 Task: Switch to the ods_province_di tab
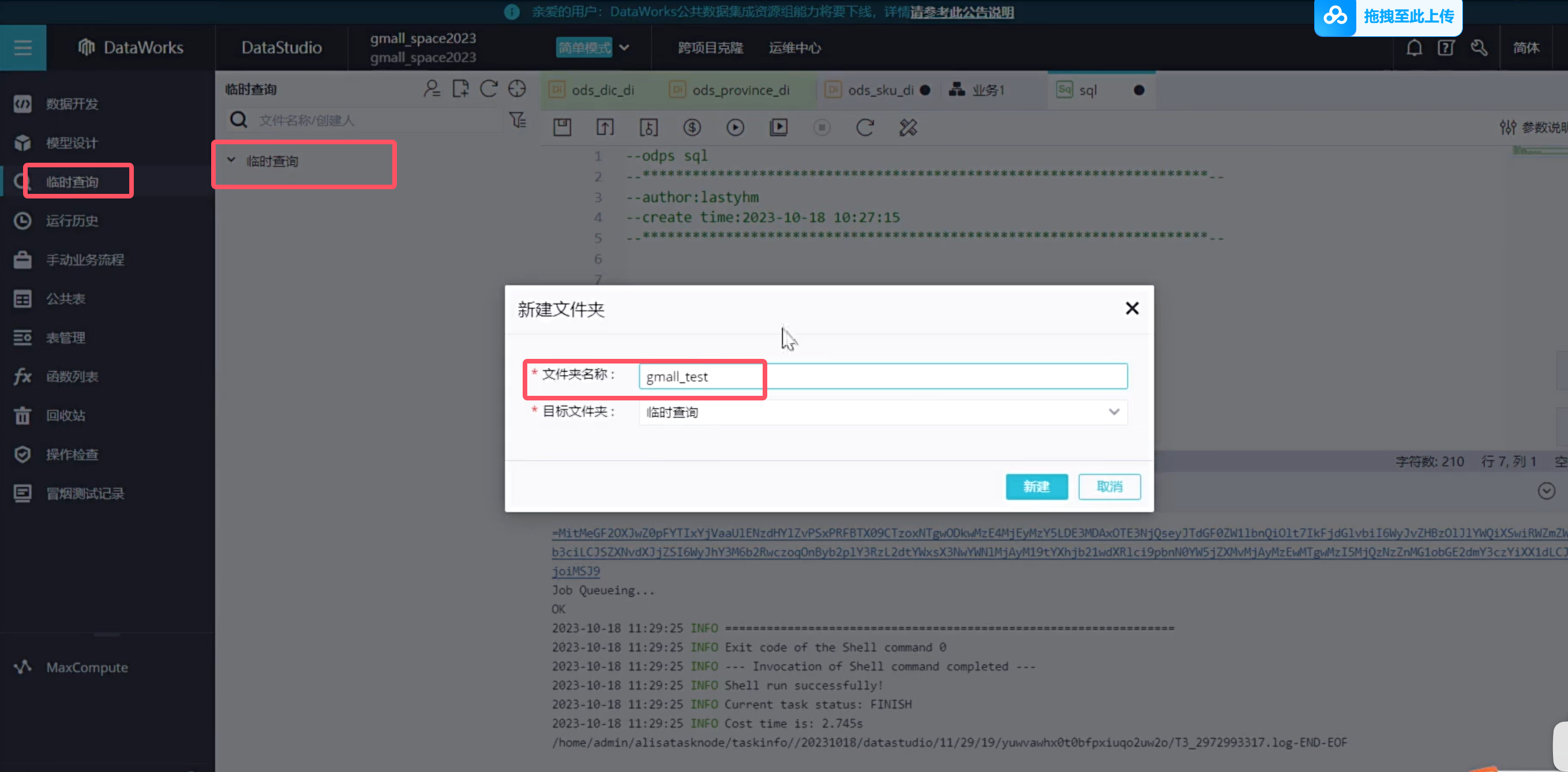coord(740,90)
